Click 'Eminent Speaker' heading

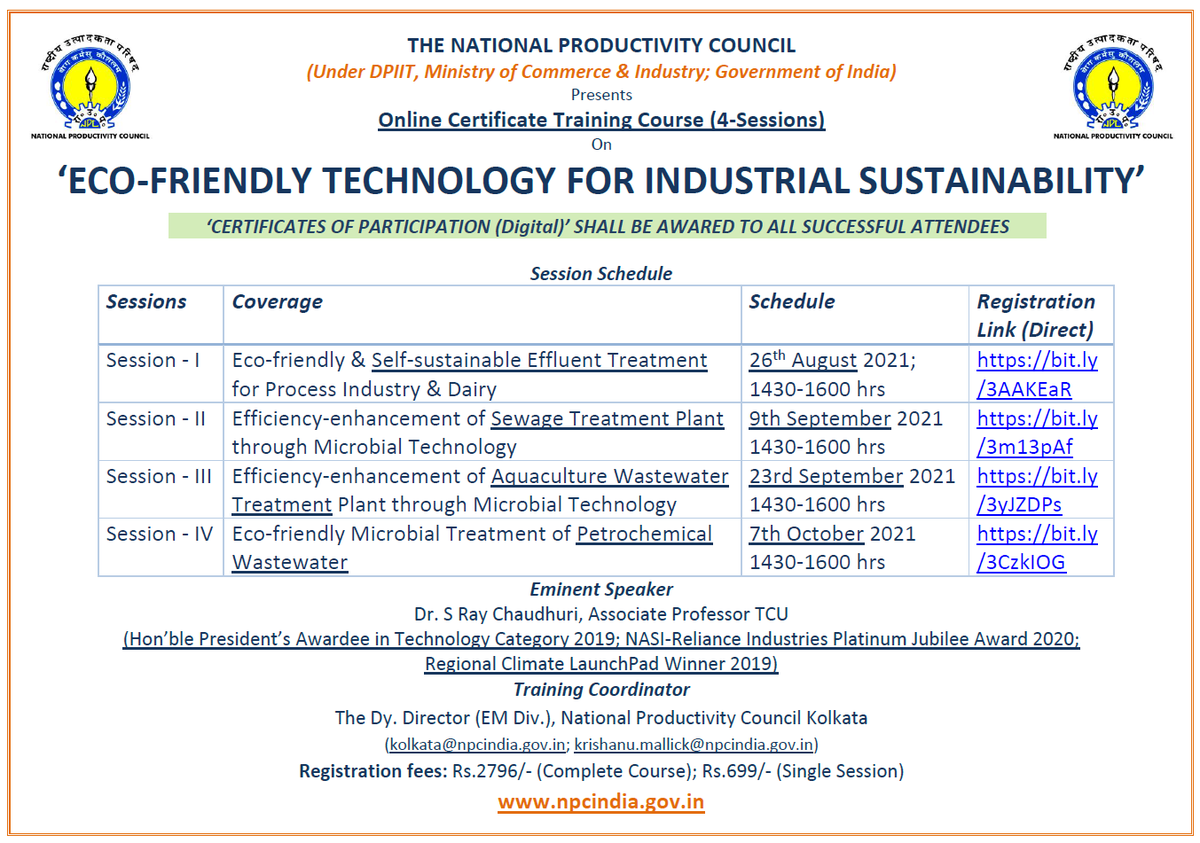[601, 589]
